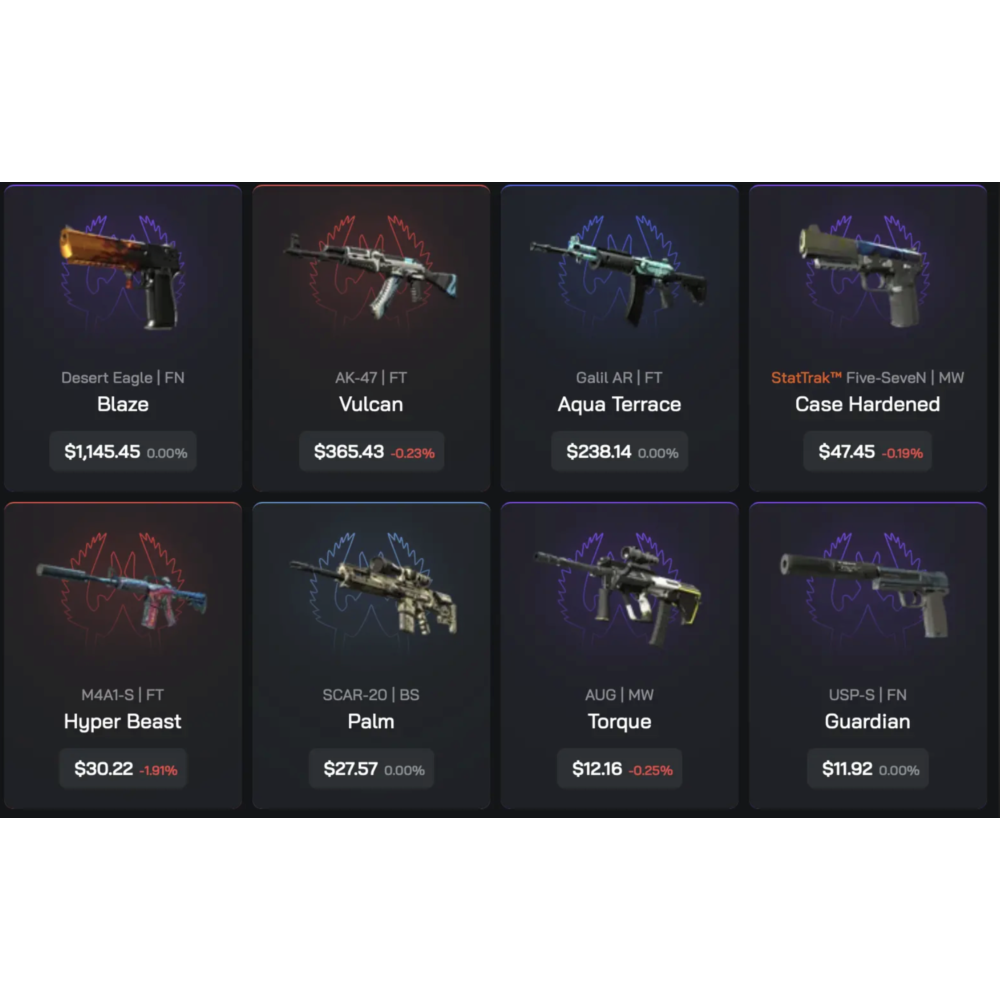Open the Vulcan skin title link
The height and width of the screenshot is (1000, 1000).
(371, 404)
